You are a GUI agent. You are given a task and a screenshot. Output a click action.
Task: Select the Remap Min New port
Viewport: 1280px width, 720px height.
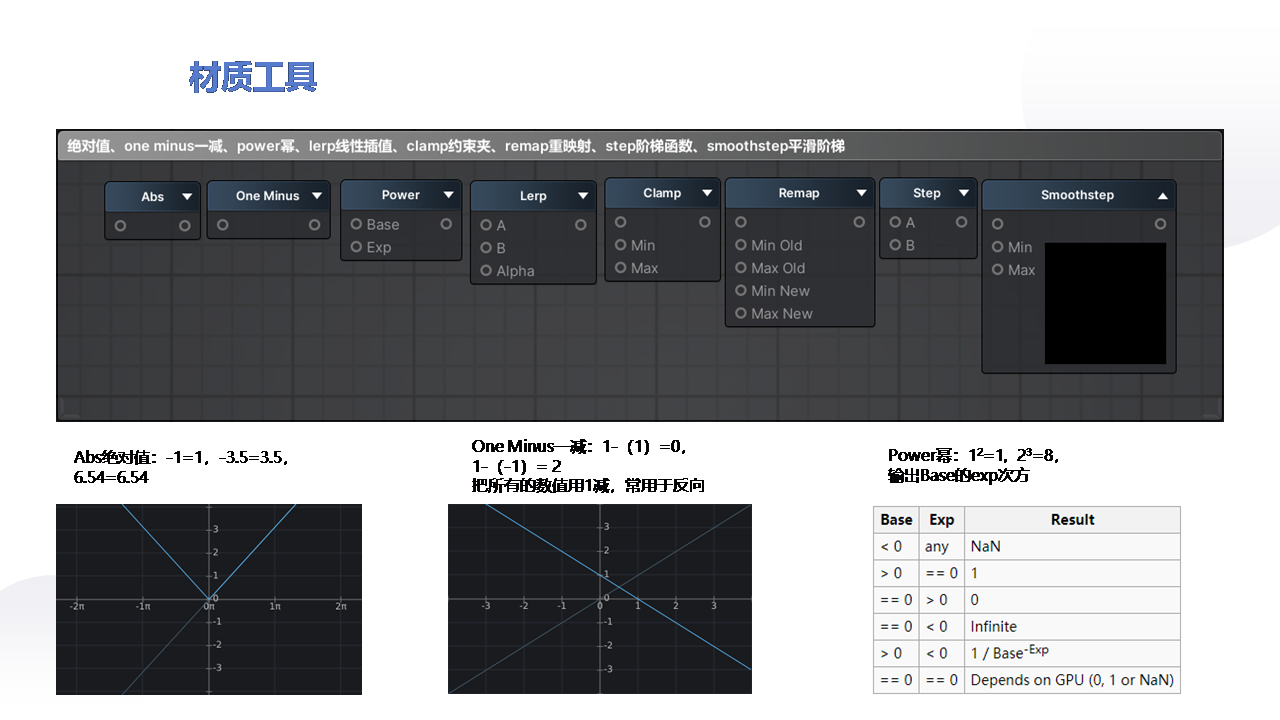click(x=741, y=291)
